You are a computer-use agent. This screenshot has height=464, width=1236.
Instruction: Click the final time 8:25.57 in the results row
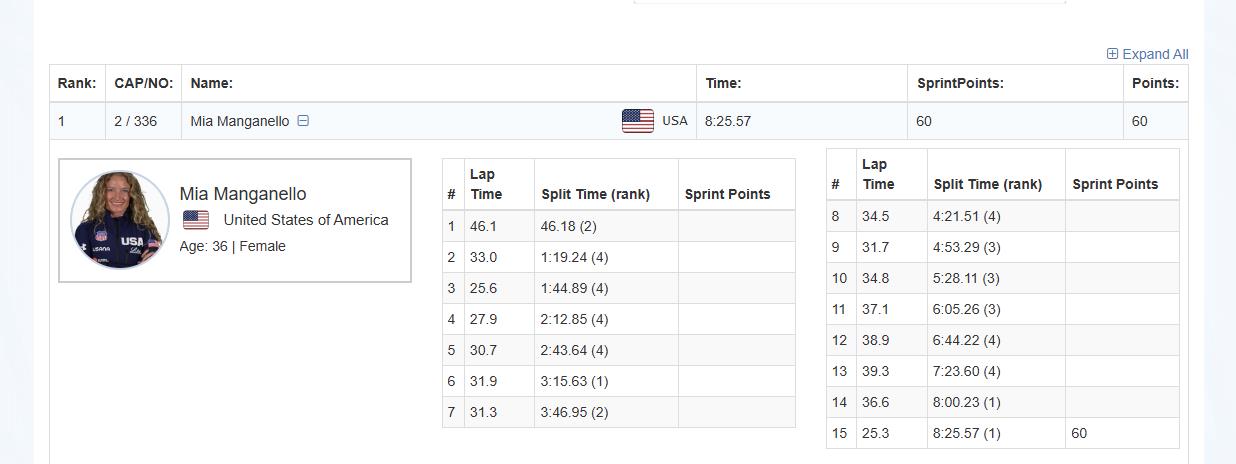(x=727, y=121)
